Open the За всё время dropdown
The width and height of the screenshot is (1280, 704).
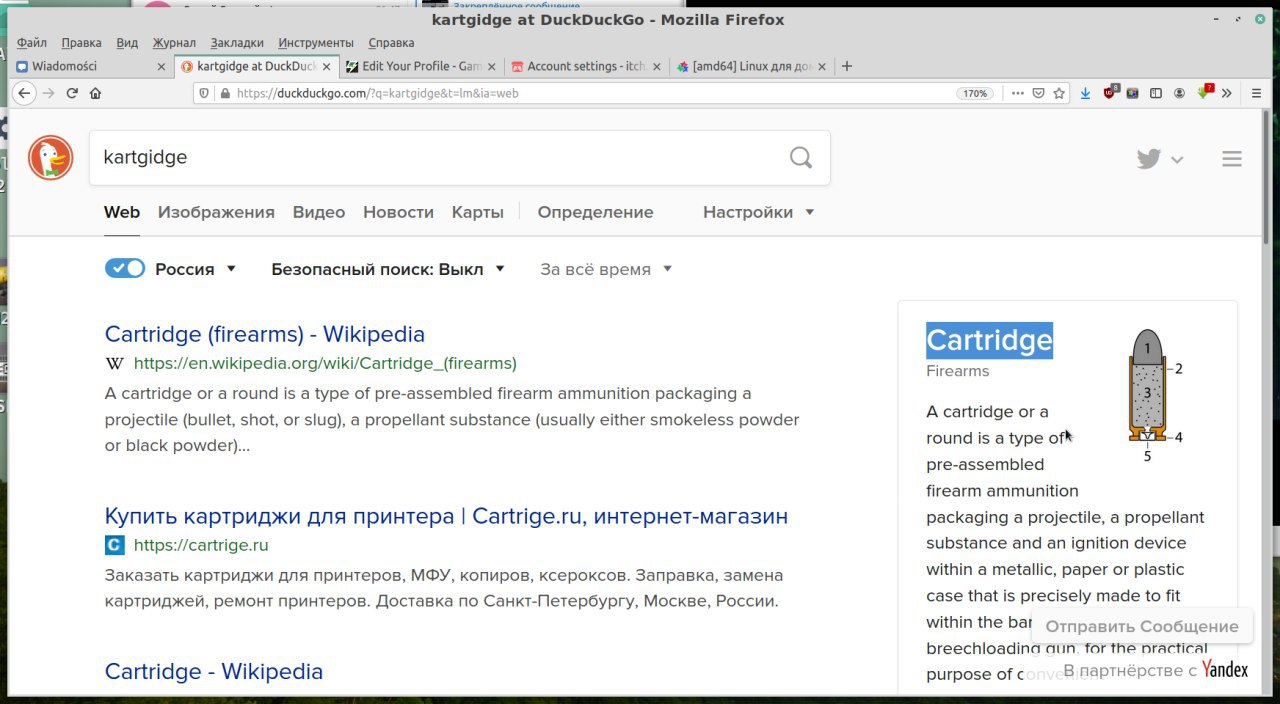coord(606,269)
